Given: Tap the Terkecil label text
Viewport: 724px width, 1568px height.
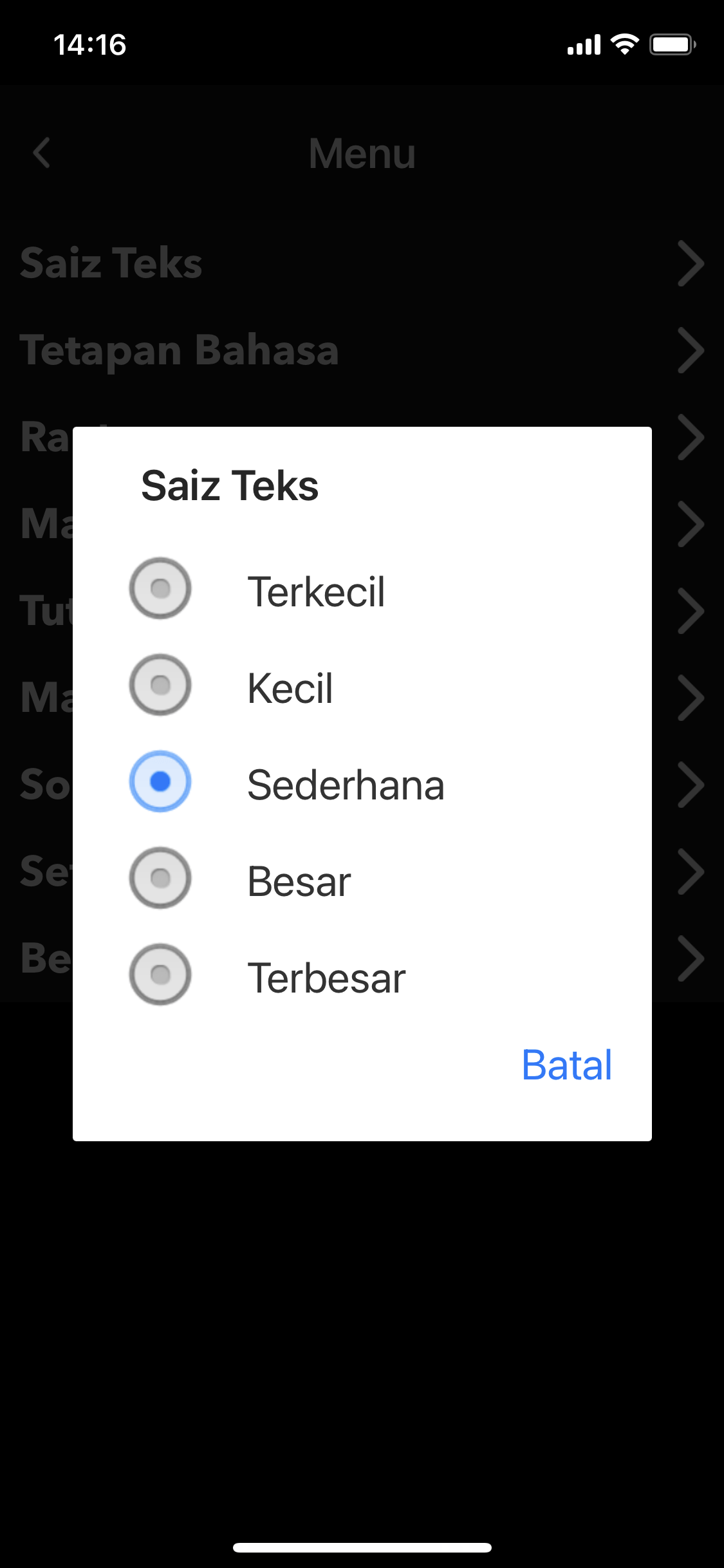Looking at the screenshot, I should (316, 592).
